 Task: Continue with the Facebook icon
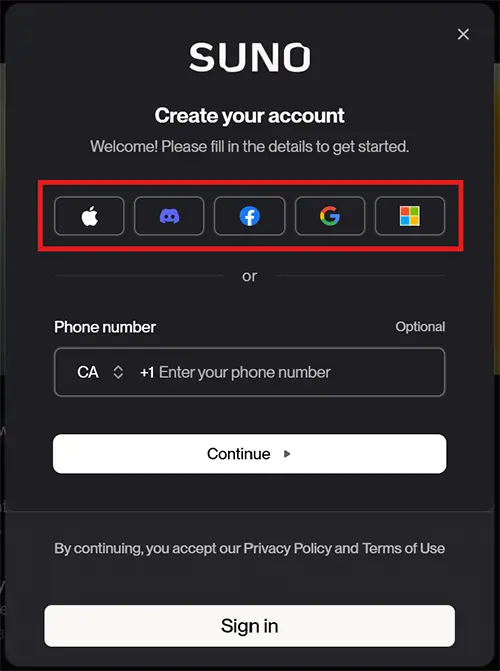[250, 216]
